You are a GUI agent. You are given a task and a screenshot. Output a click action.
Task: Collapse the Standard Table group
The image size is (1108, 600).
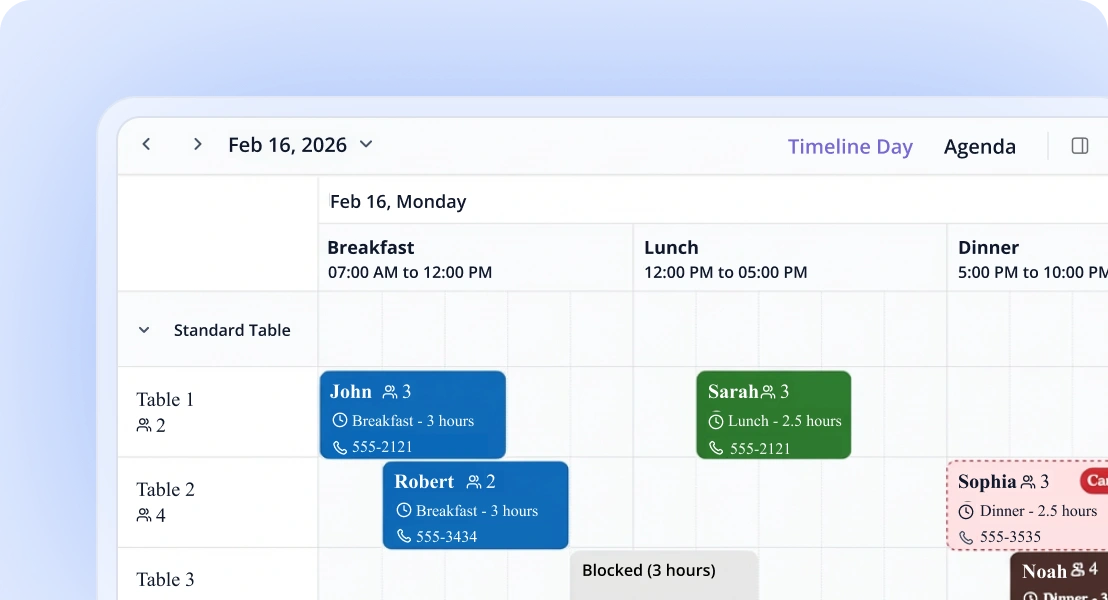tap(144, 330)
